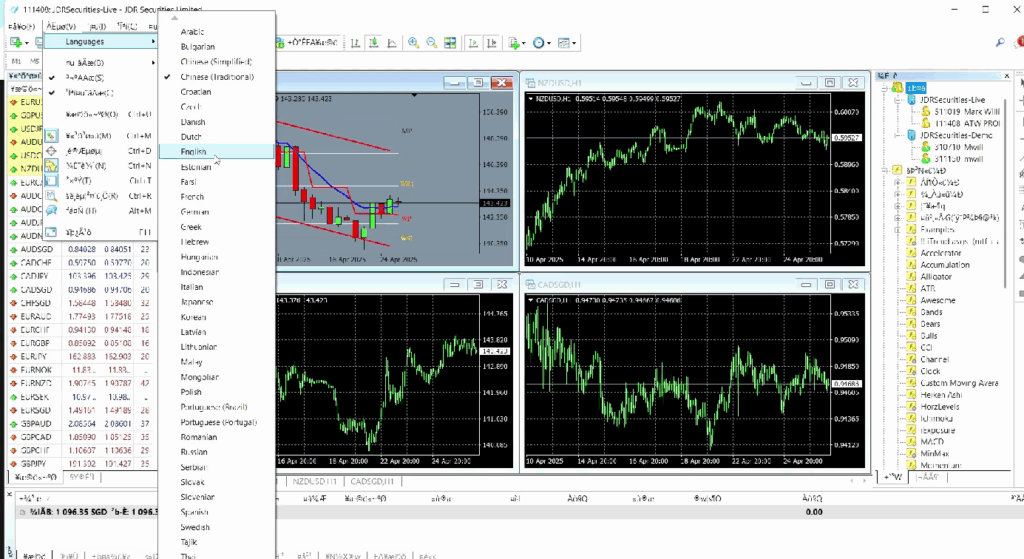
Task: Click the zoom out magnifier icon
Action: [432, 43]
